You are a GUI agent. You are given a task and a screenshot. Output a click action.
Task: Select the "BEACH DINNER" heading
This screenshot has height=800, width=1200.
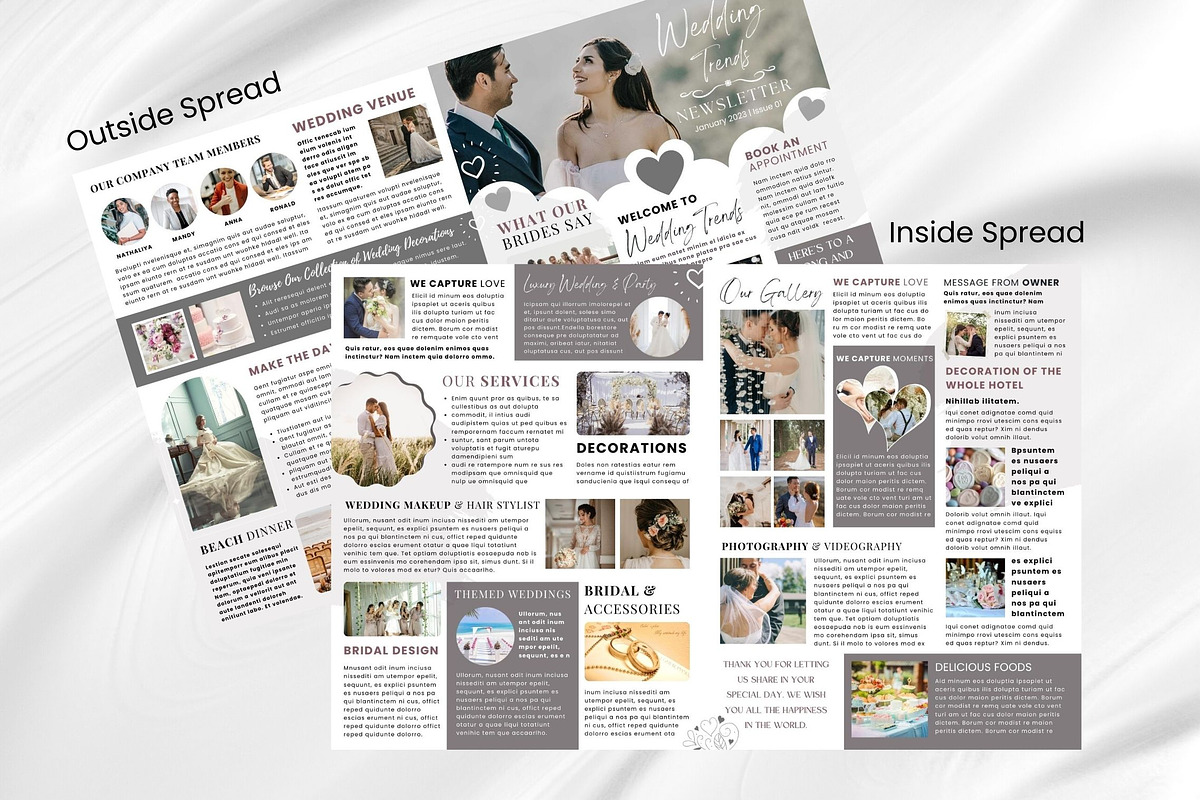pyautogui.click(x=247, y=535)
